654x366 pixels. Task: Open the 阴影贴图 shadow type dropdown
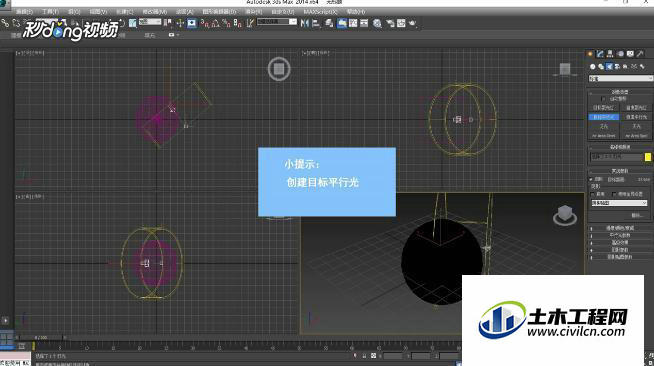619,203
